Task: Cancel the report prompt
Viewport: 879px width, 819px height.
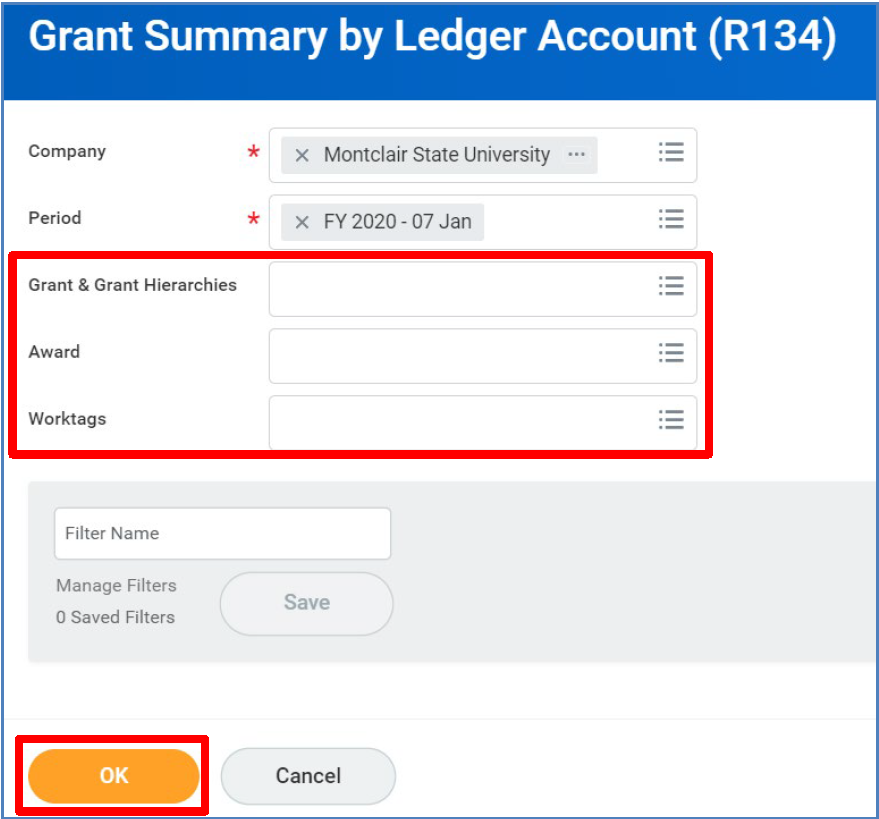Action: (307, 775)
